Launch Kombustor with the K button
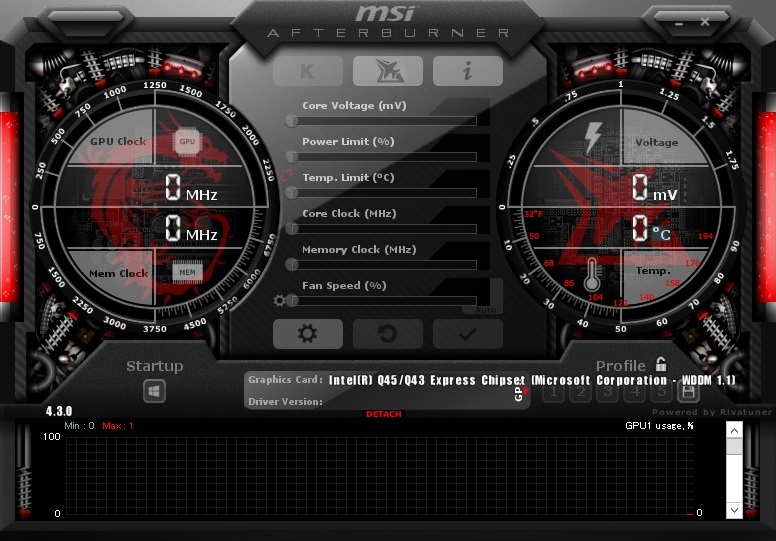Viewport: 776px width, 541px height. [307, 71]
